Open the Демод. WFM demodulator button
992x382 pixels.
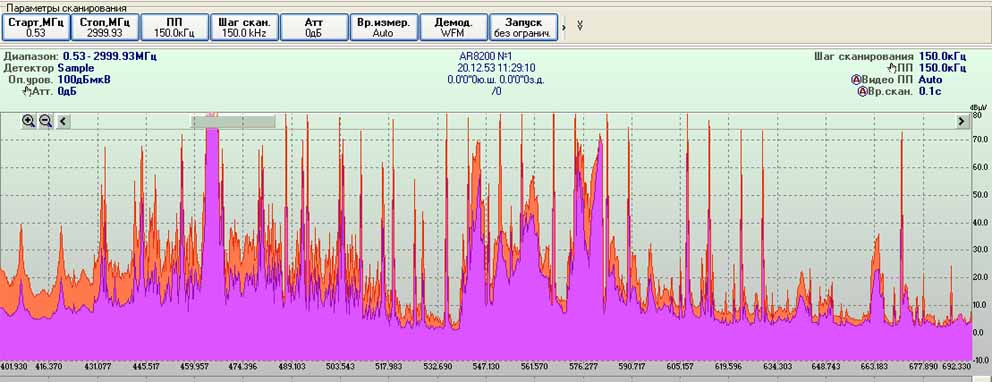[x=453, y=27]
